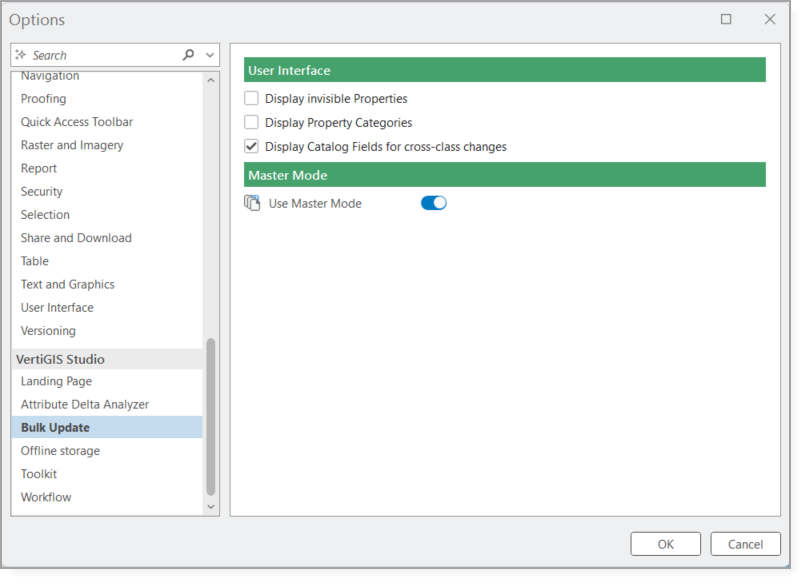Image resolution: width=806 pixels, height=584 pixels.
Task: Uncheck Display Catalog Fields for cross-class changes
Action: click(x=252, y=147)
